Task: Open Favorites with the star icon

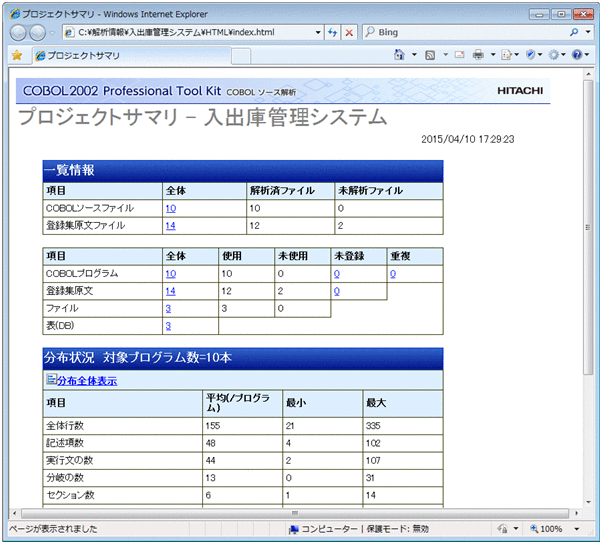Action: (x=17, y=55)
